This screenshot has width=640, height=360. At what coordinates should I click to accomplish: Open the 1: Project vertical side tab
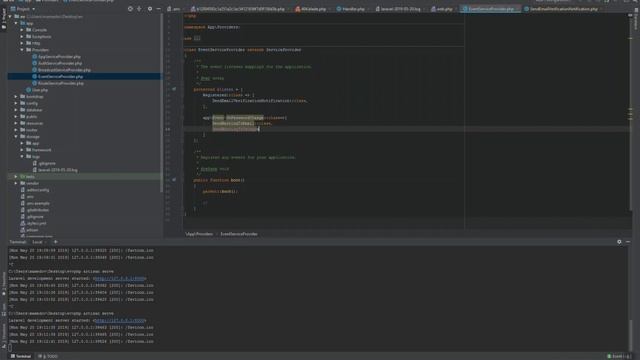[x=4, y=18]
